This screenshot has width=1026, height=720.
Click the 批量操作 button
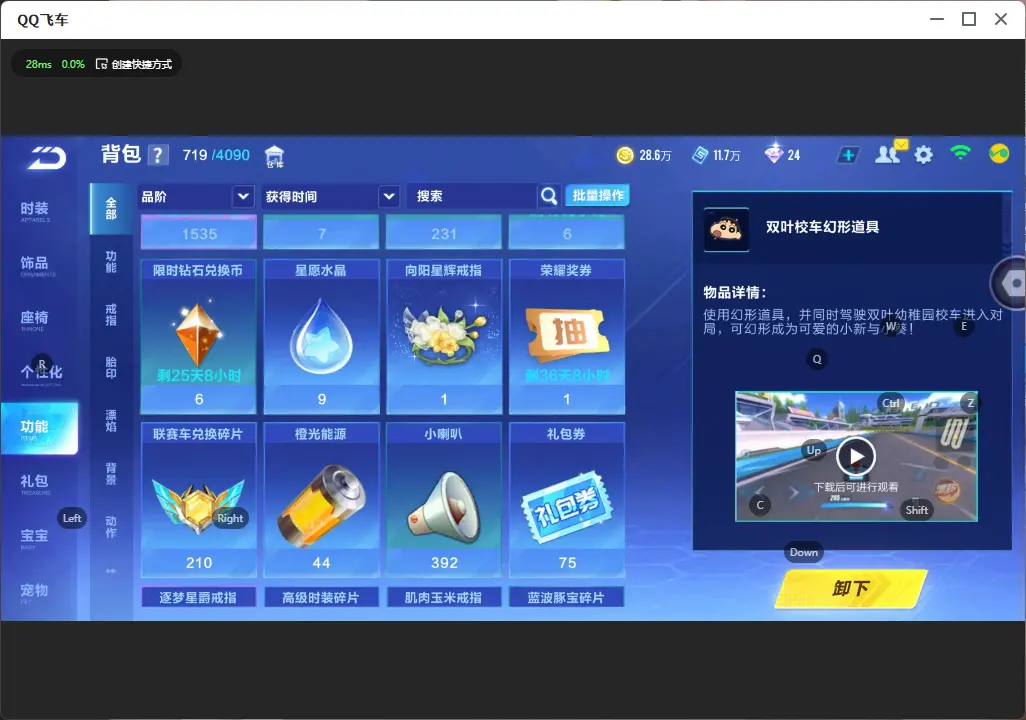pyautogui.click(x=597, y=196)
